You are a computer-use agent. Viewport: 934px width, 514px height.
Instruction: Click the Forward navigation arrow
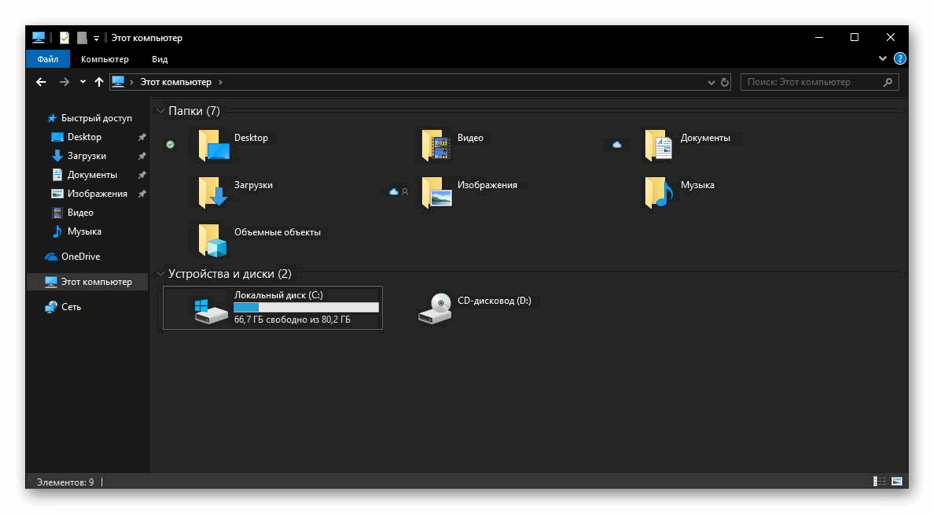coord(64,82)
